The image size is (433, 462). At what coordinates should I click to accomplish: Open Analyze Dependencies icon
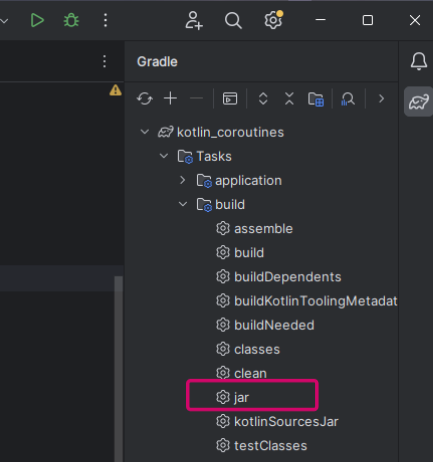tap(348, 99)
